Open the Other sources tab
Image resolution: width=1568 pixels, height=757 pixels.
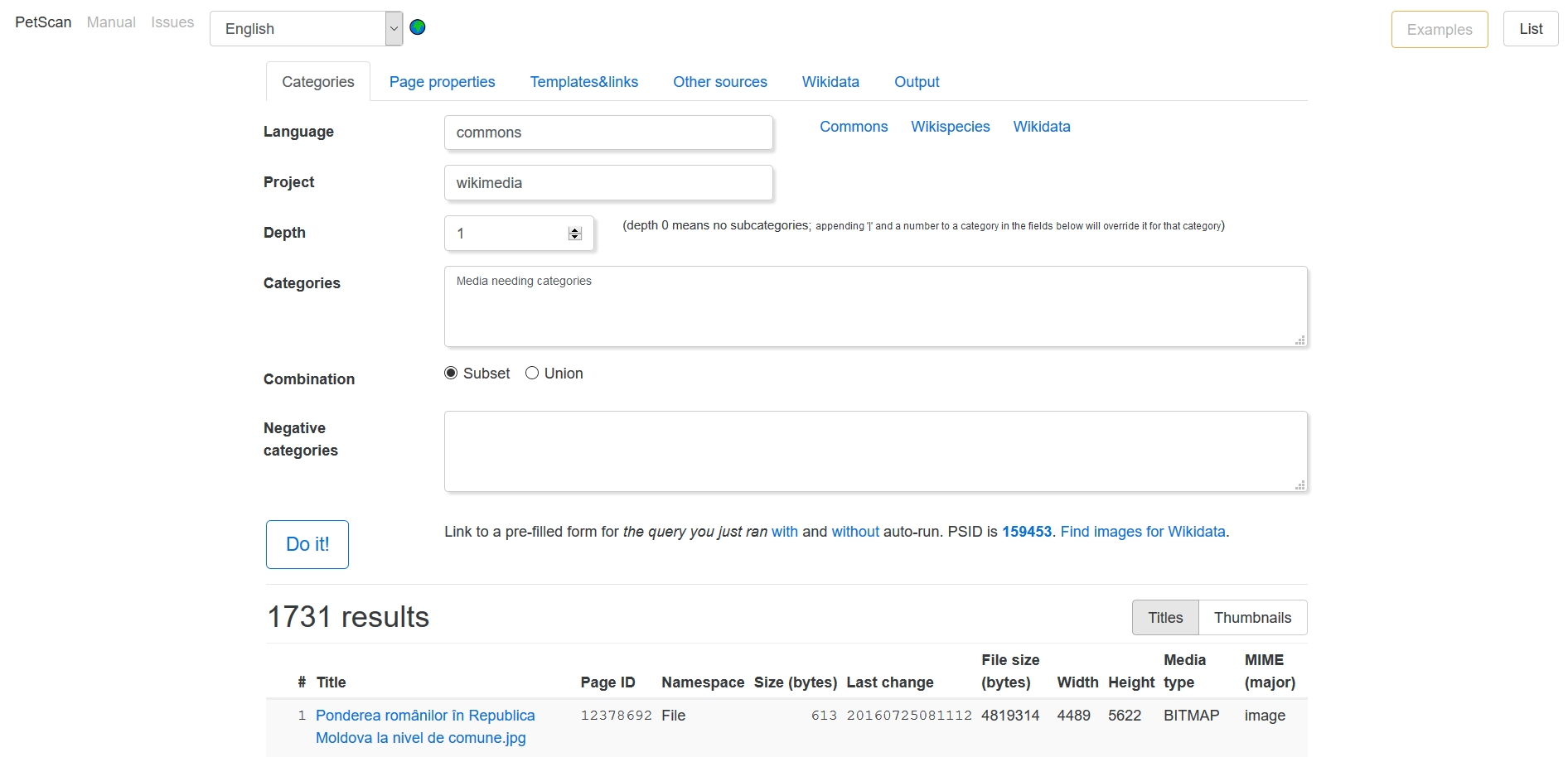[719, 82]
